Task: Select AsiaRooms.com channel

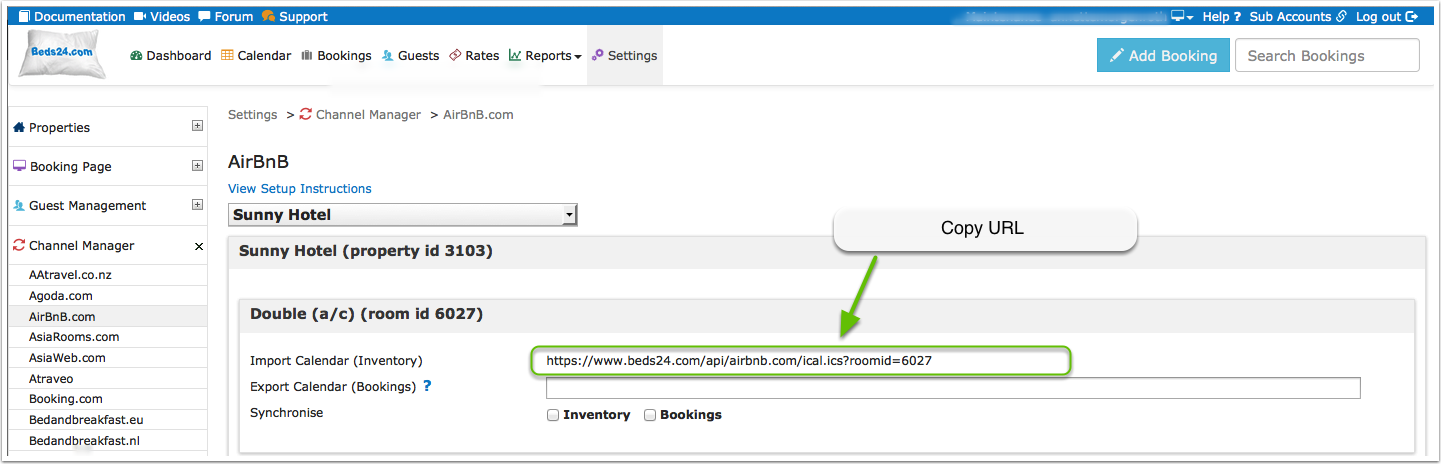Action: click(x=74, y=337)
